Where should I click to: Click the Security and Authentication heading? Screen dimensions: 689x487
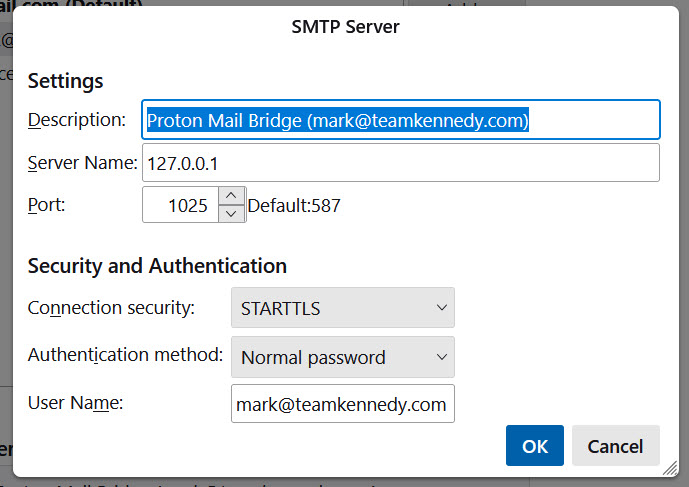157,266
